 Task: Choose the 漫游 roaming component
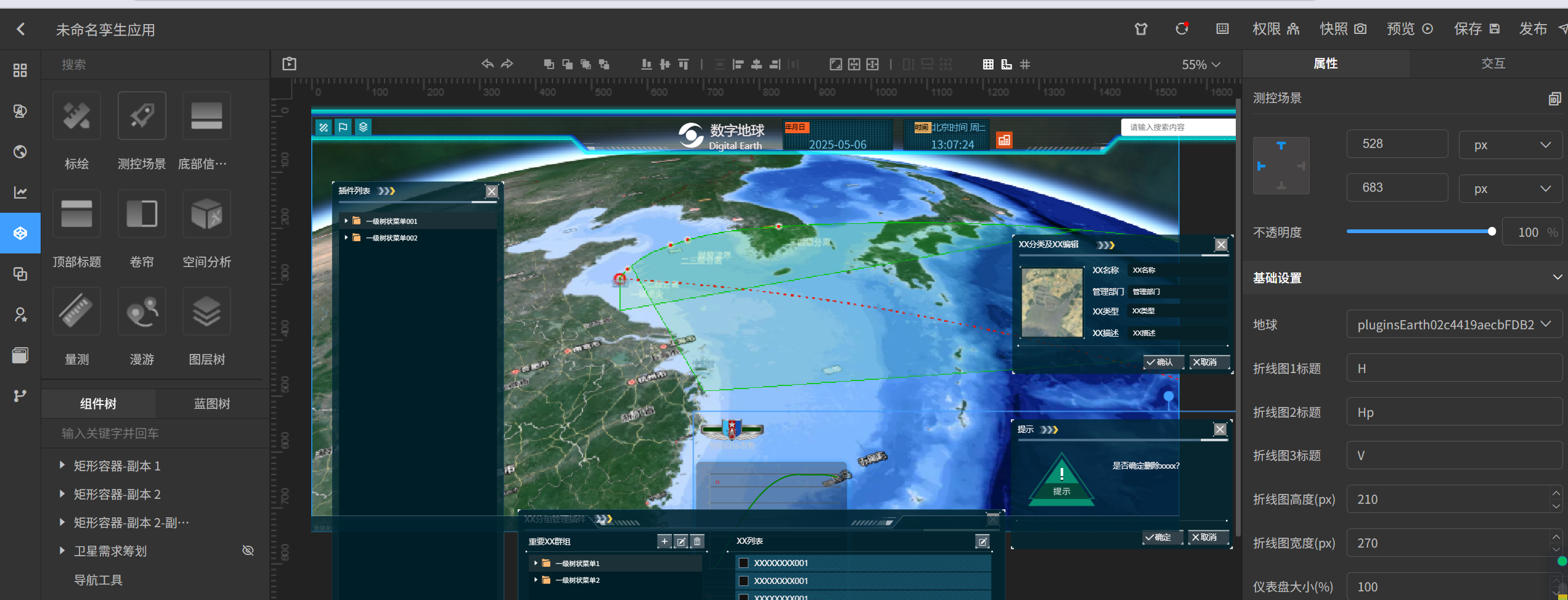[x=142, y=311]
